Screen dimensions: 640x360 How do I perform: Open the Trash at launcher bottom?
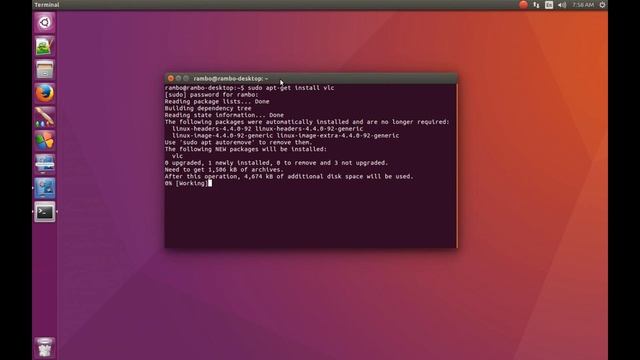coord(44,347)
